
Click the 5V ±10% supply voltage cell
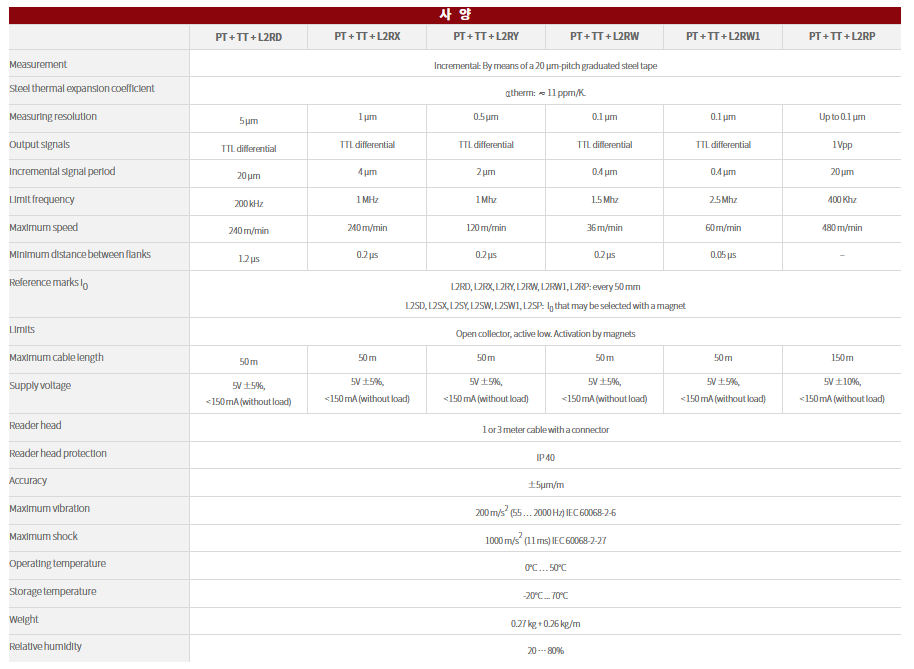tap(842, 390)
